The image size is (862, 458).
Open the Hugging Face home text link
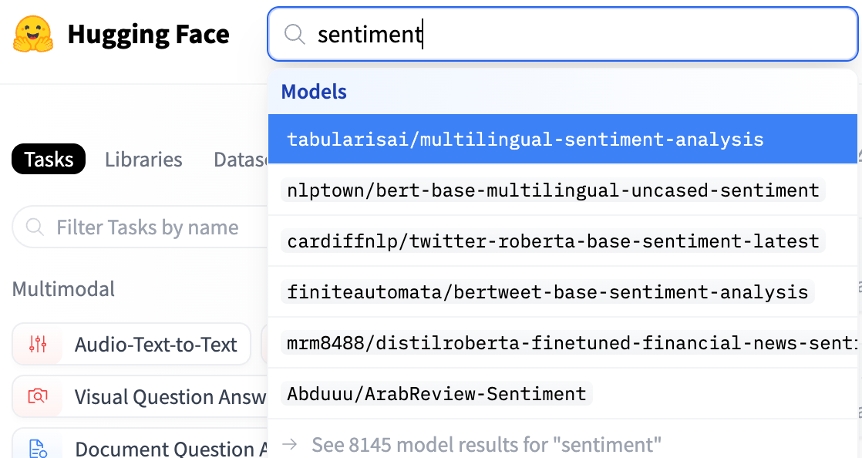148,34
